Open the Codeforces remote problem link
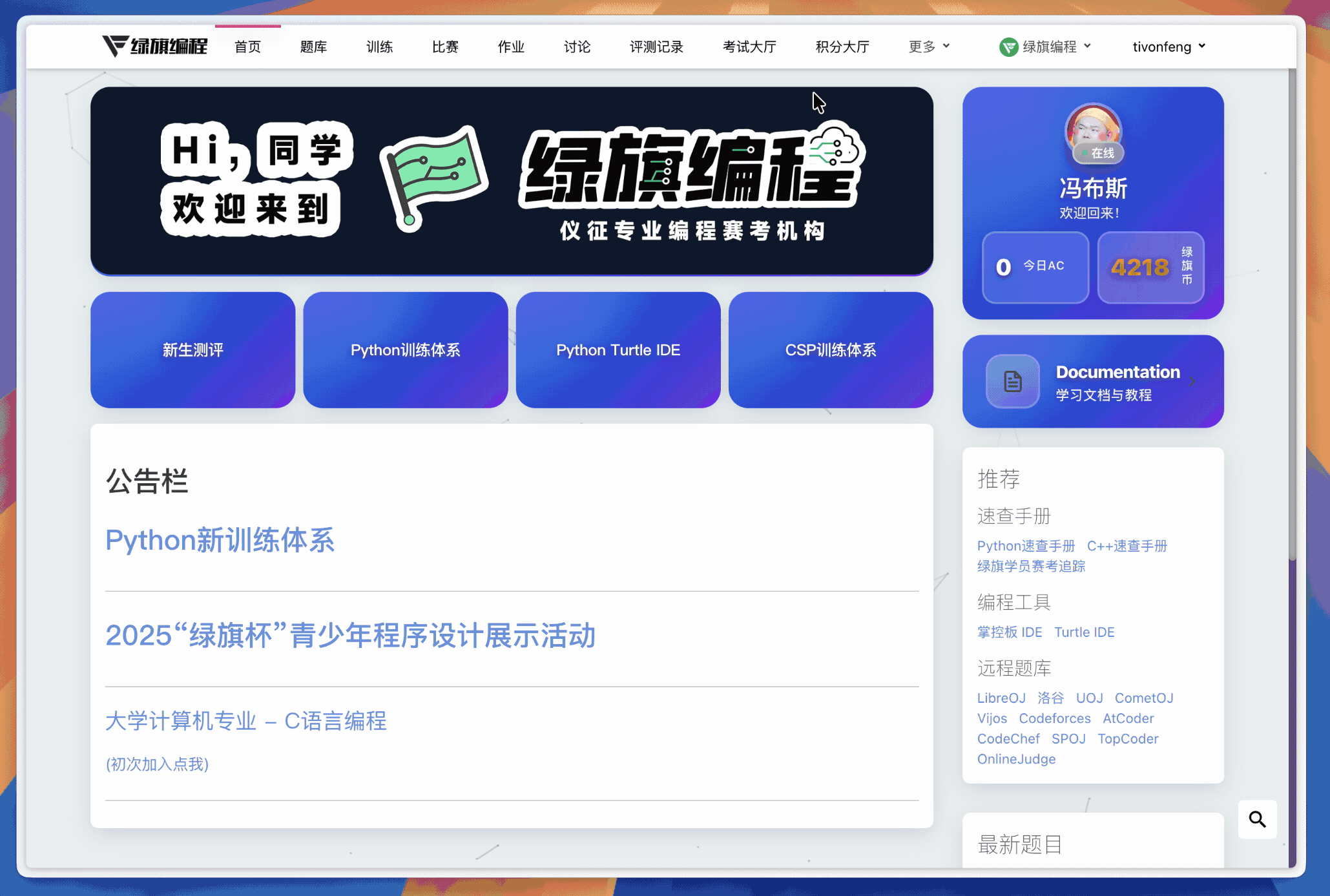The image size is (1330, 896). [1054, 718]
